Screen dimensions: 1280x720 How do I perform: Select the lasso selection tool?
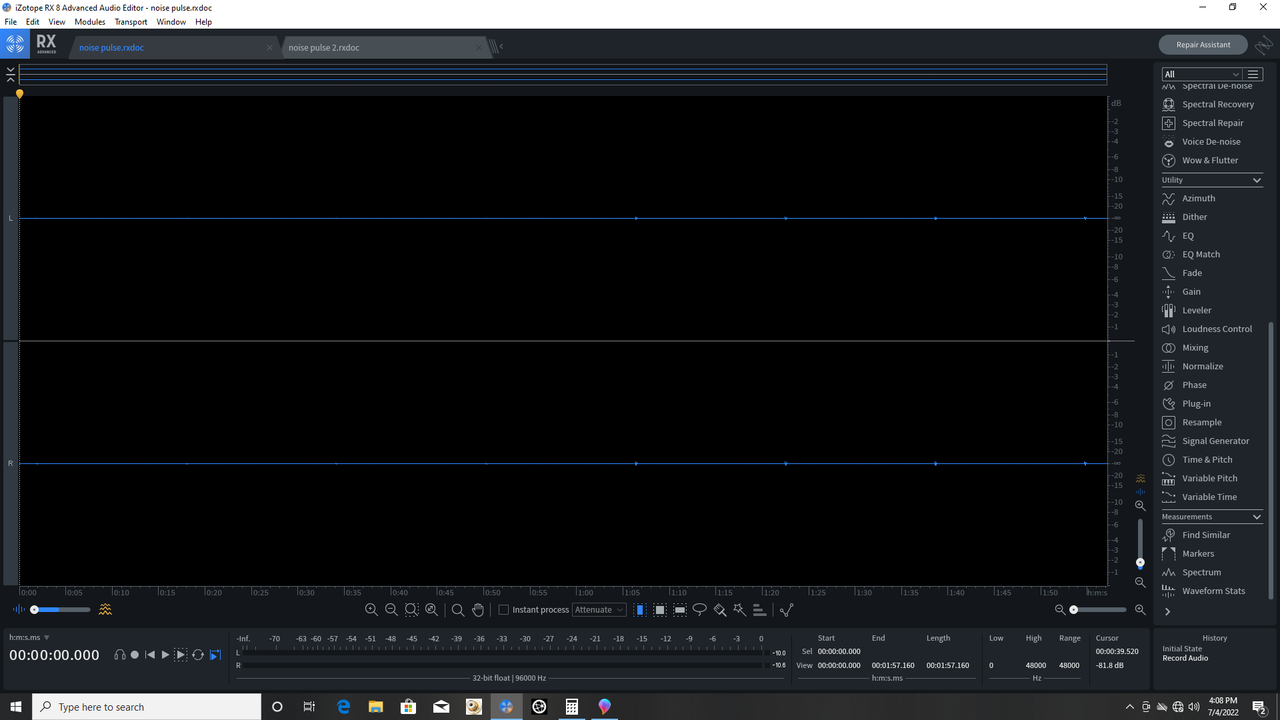coord(699,609)
